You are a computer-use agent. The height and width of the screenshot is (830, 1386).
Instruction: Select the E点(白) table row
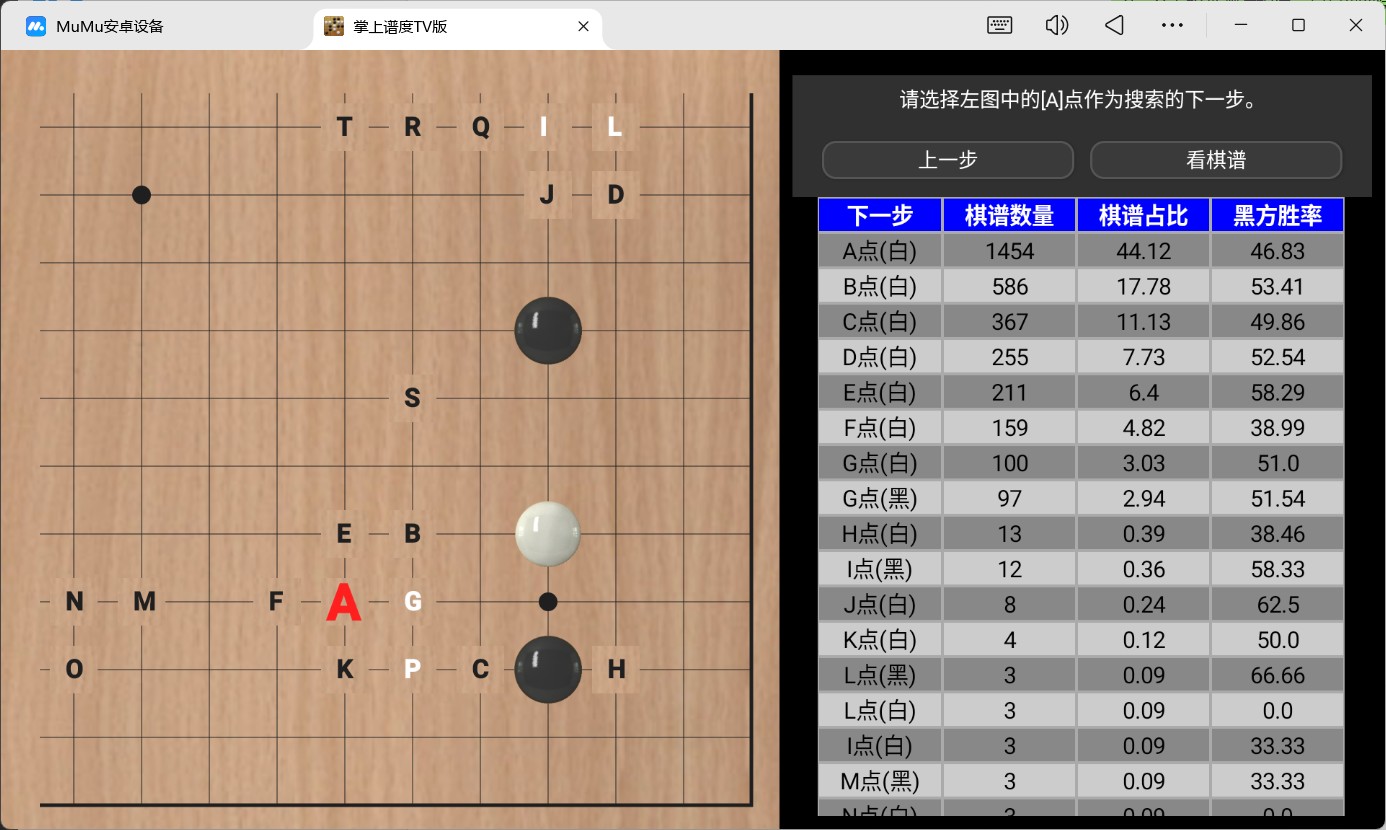(879, 393)
